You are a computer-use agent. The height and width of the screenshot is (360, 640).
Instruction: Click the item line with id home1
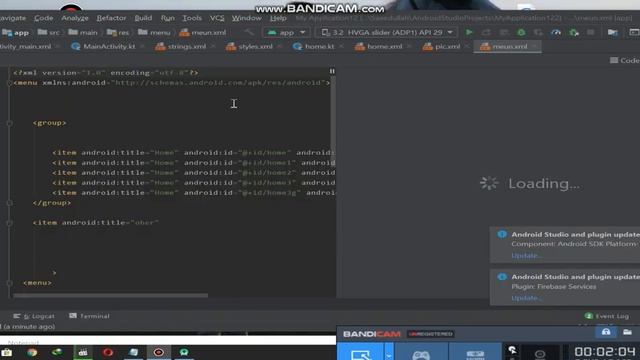click(x=193, y=163)
